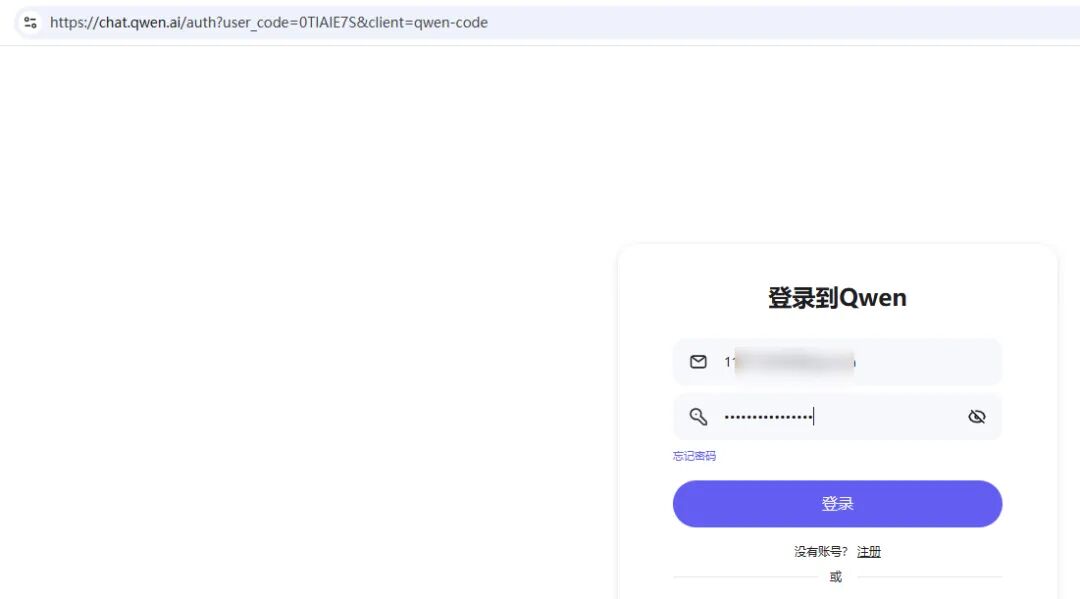Click the envelope icon in email field
The width and height of the screenshot is (1080, 599).
tap(698, 361)
